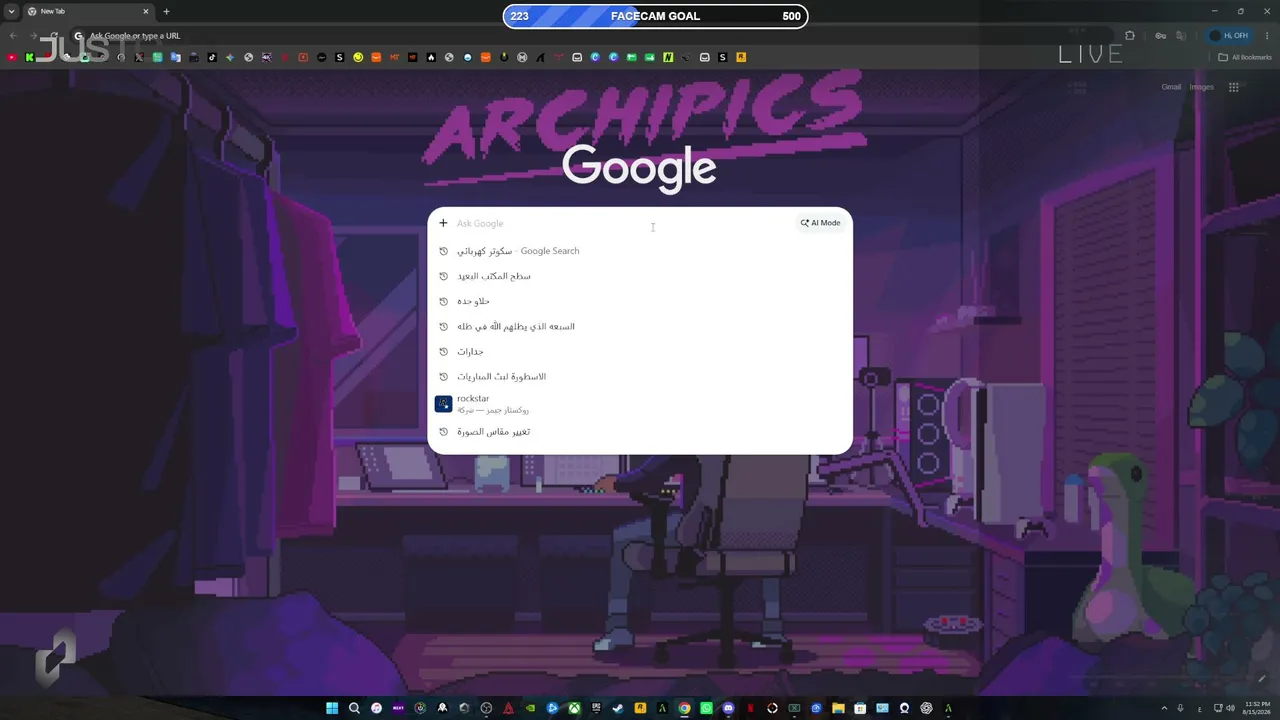Viewport: 1280px width, 720px height.
Task: Open the Windows Start menu
Action: [332, 708]
